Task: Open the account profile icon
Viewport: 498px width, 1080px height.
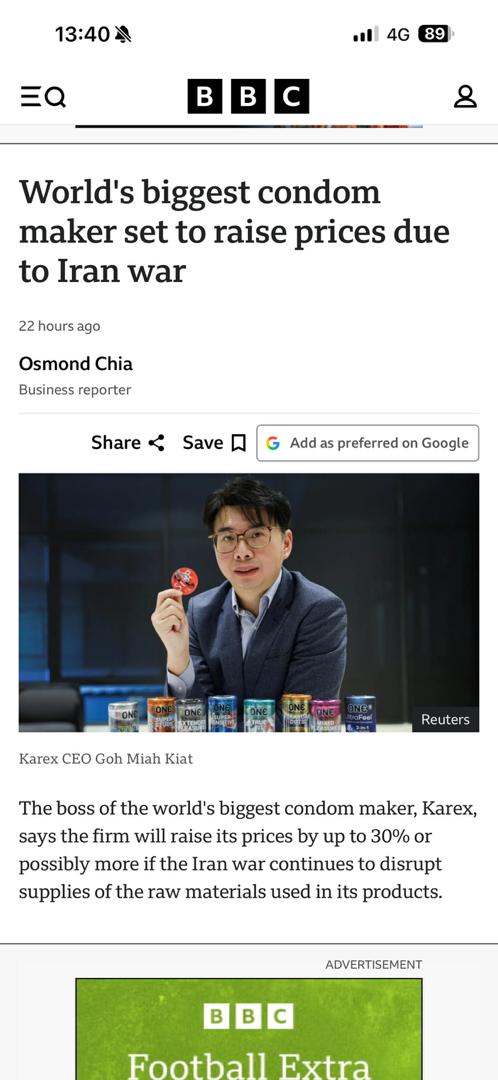Action: tap(465, 96)
